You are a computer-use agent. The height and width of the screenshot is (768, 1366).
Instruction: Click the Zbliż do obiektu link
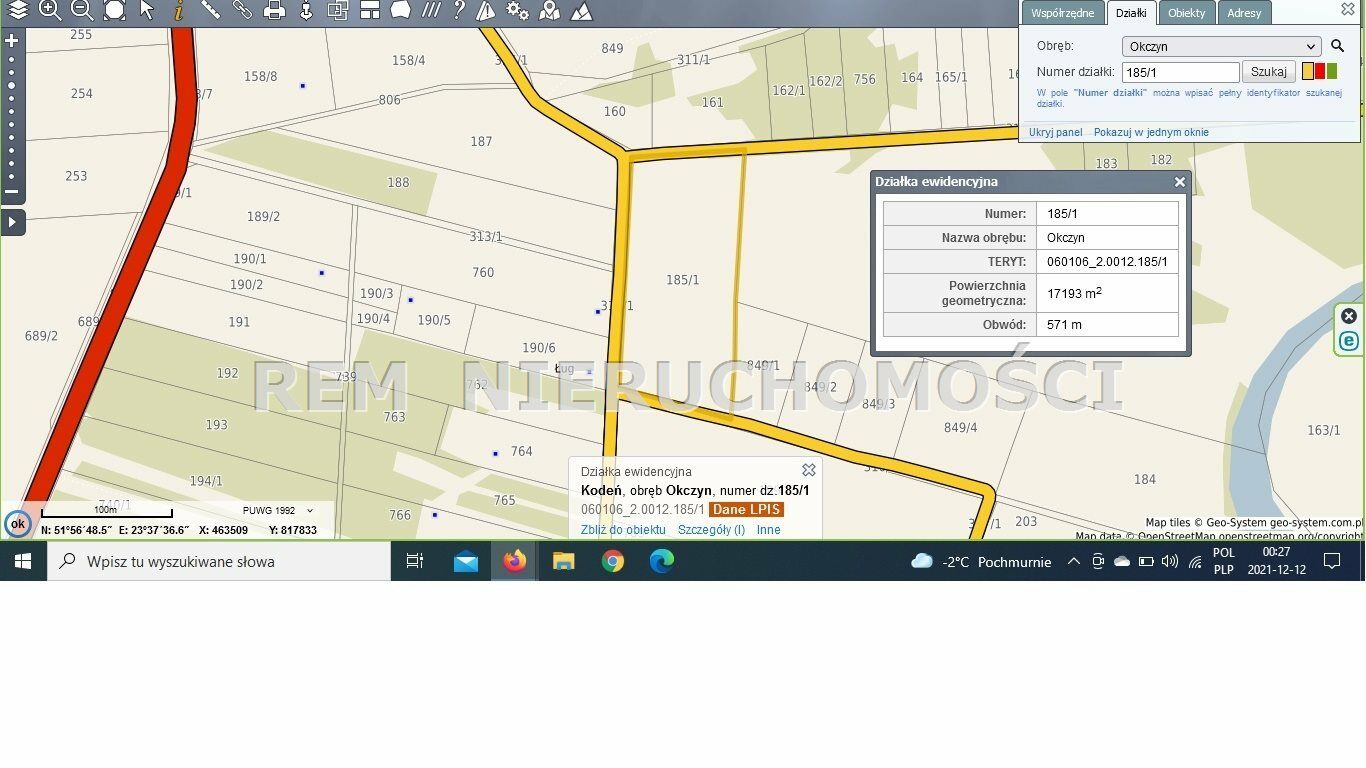tap(623, 530)
